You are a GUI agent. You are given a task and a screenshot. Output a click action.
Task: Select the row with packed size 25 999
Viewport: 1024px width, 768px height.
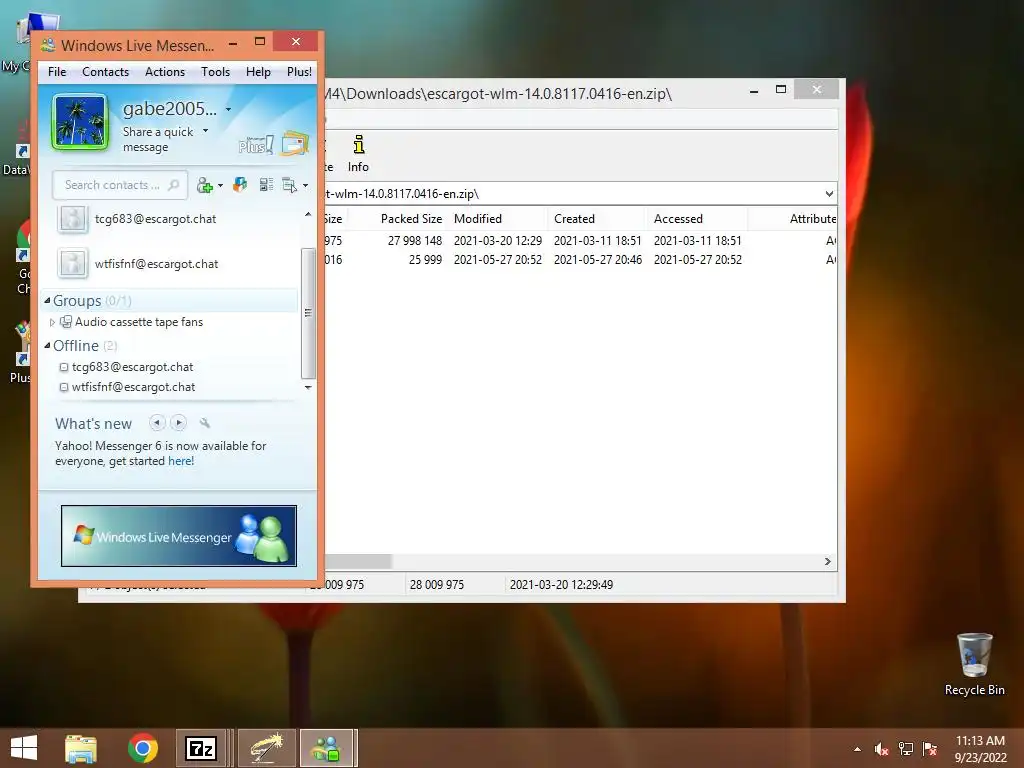click(580, 259)
